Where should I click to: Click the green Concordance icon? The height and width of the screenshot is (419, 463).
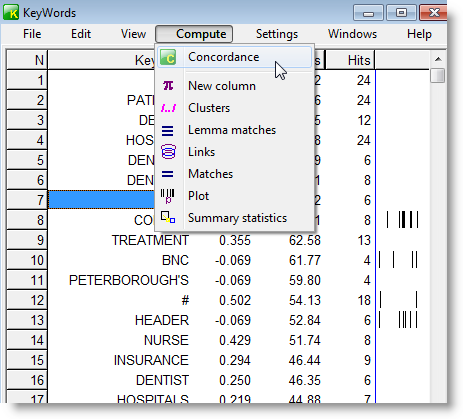coord(168,57)
